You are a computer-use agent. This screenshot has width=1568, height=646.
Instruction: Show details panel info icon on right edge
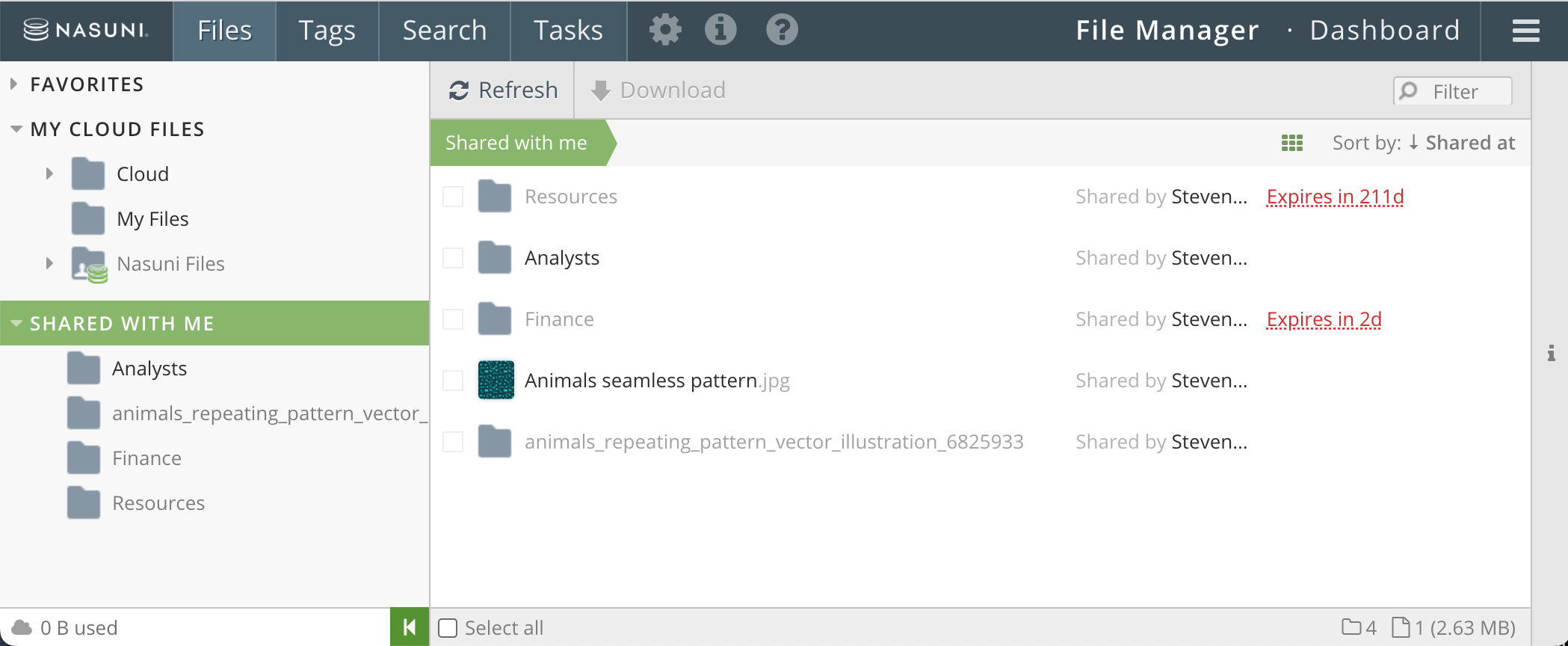point(1551,353)
